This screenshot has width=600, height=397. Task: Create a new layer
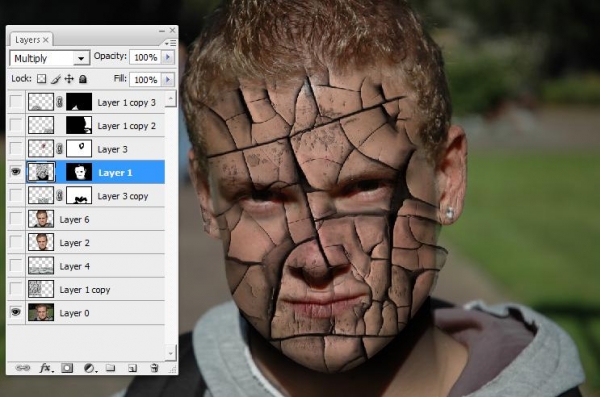click(132, 368)
